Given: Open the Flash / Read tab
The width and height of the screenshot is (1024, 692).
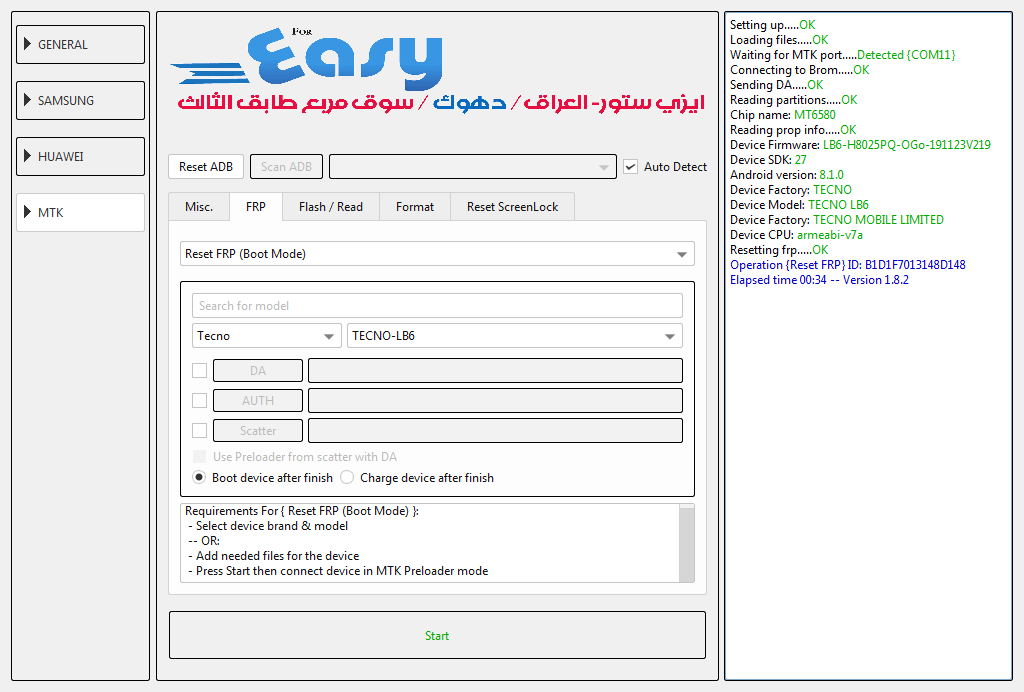Looking at the screenshot, I should pos(330,207).
